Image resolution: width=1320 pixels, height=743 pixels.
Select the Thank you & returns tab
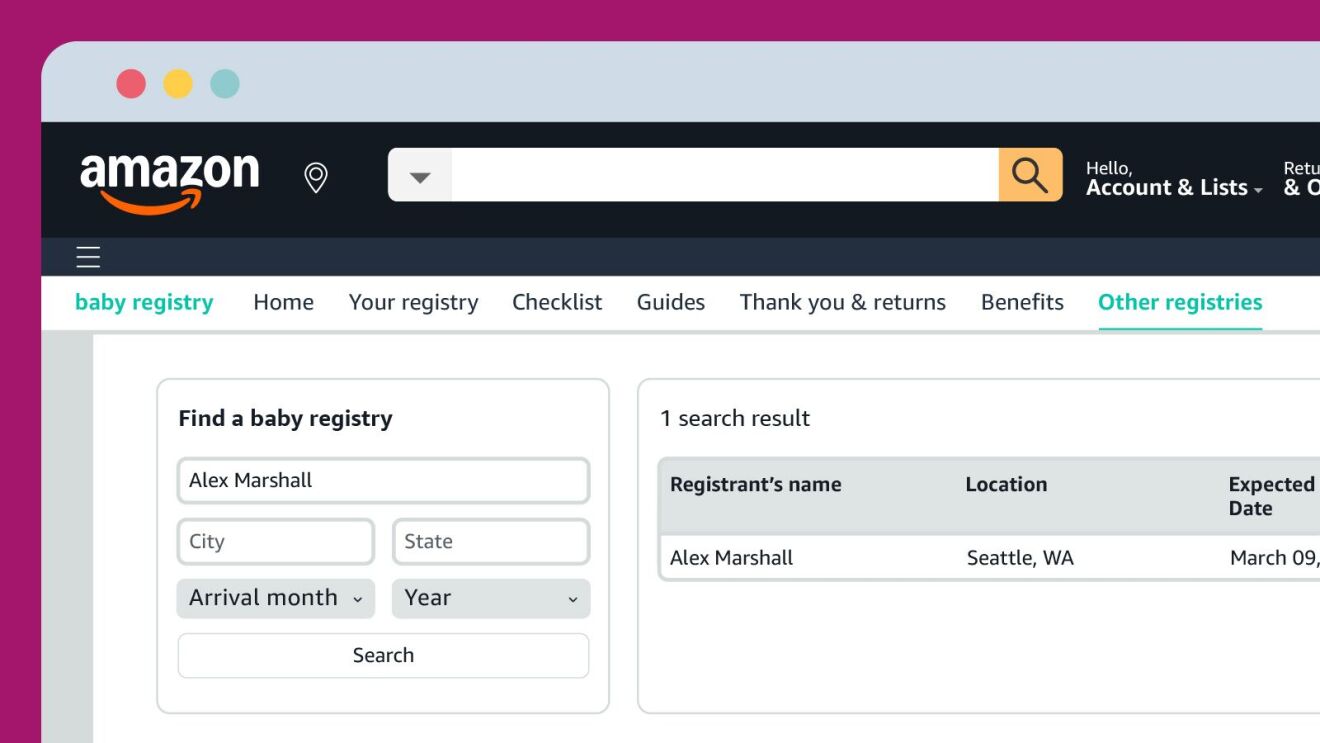tap(842, 302)
